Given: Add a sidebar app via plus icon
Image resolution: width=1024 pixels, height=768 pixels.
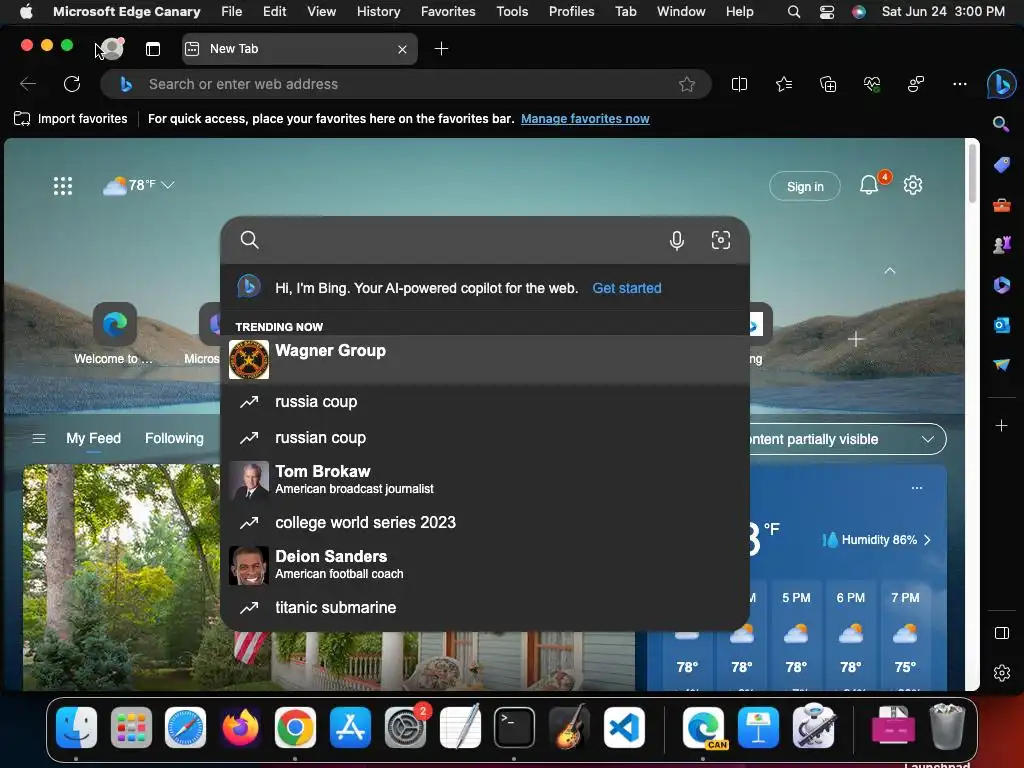Looking at the screenshot, I should coord(1001,426).
